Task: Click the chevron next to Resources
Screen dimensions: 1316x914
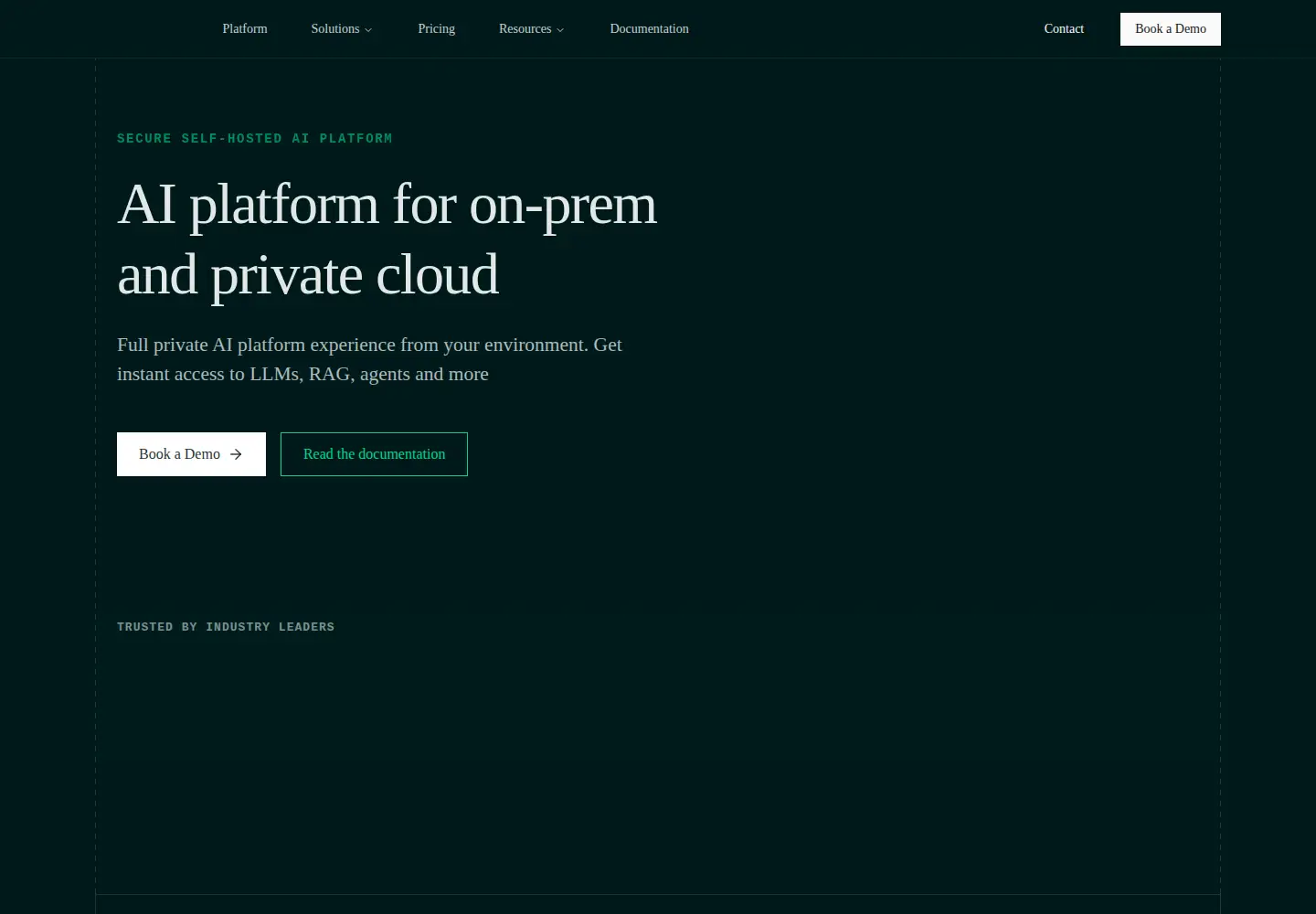Action: [560, 29]
